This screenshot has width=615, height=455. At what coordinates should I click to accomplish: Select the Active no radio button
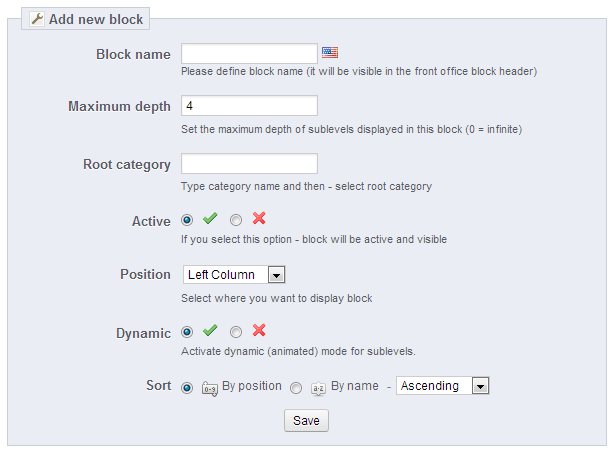point(236,219)
